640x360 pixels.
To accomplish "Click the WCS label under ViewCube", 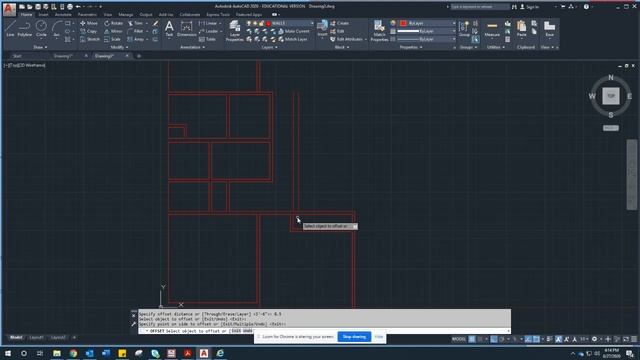I will coord(611,128).
